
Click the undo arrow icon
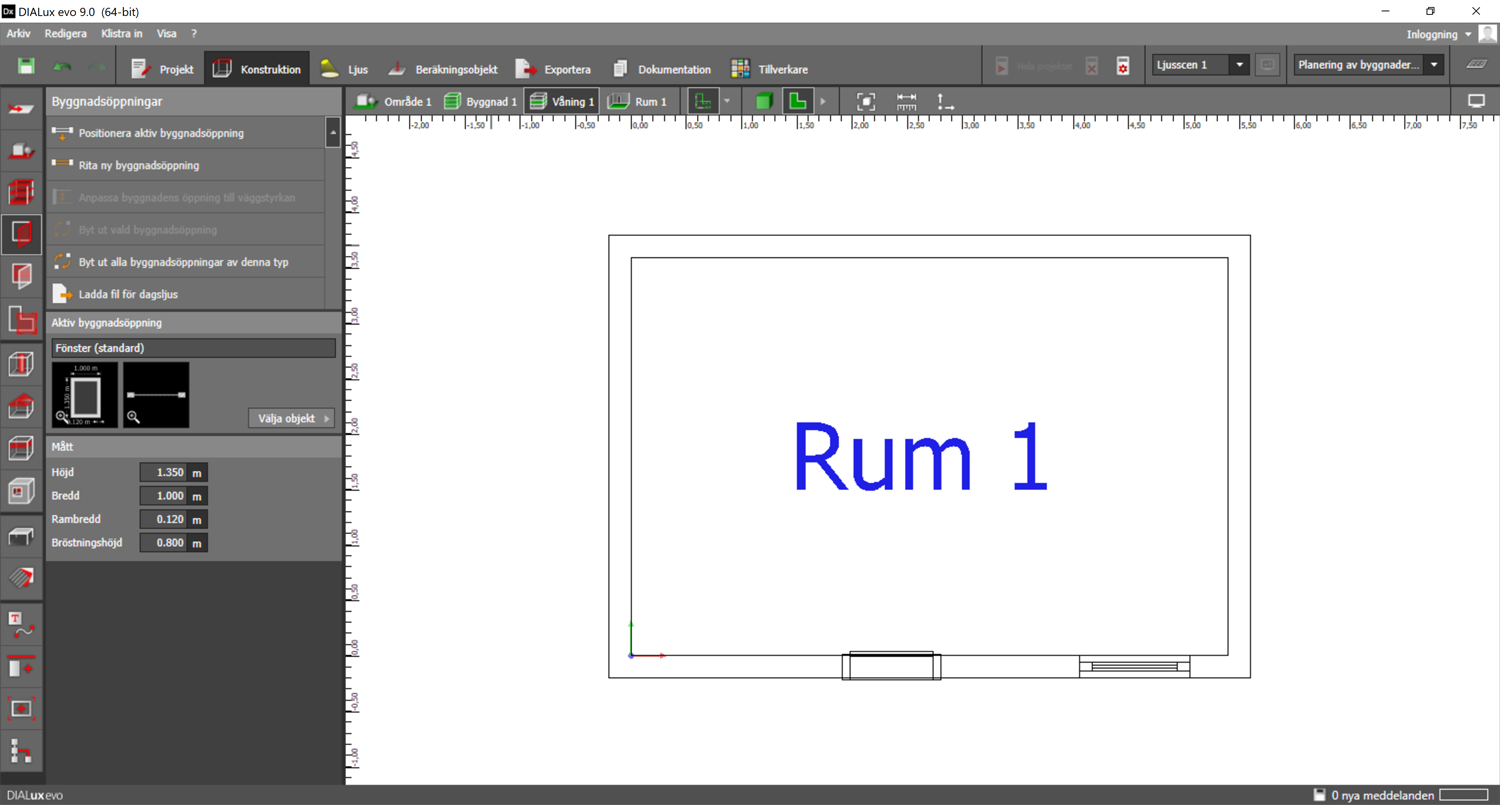click(x=62, y=67)
